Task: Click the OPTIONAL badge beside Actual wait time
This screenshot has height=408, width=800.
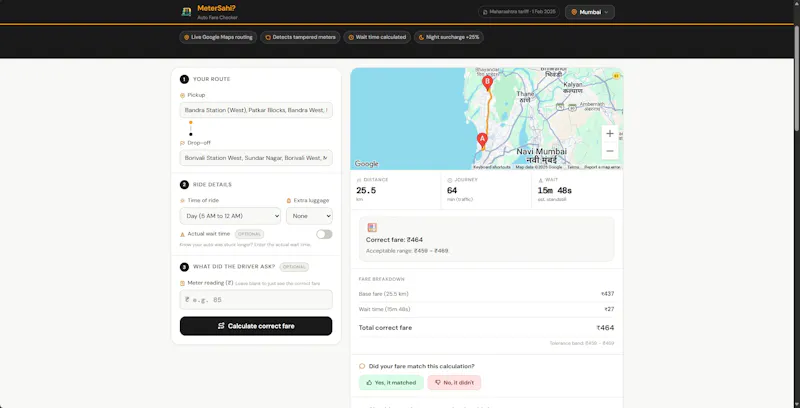Action: click(x=249, y=234)
